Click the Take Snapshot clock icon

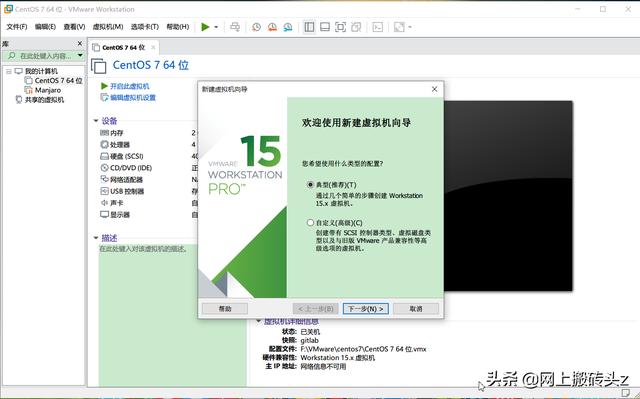256,27
